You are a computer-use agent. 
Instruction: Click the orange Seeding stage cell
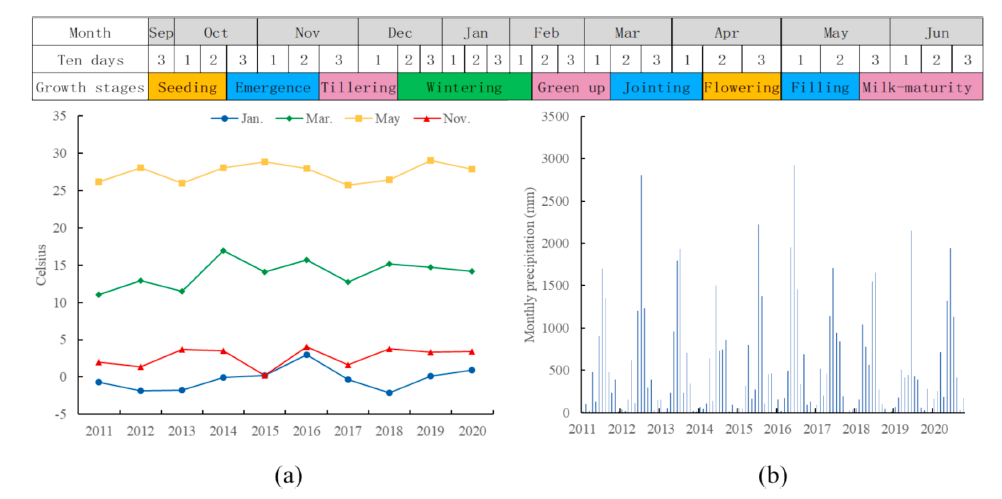[x=187, y=87]
